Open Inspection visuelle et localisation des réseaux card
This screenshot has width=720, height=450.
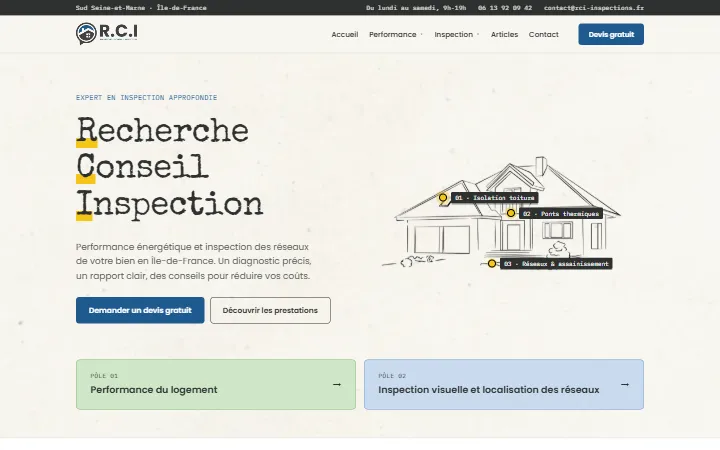pyautogui.click(x=504, y=384)
